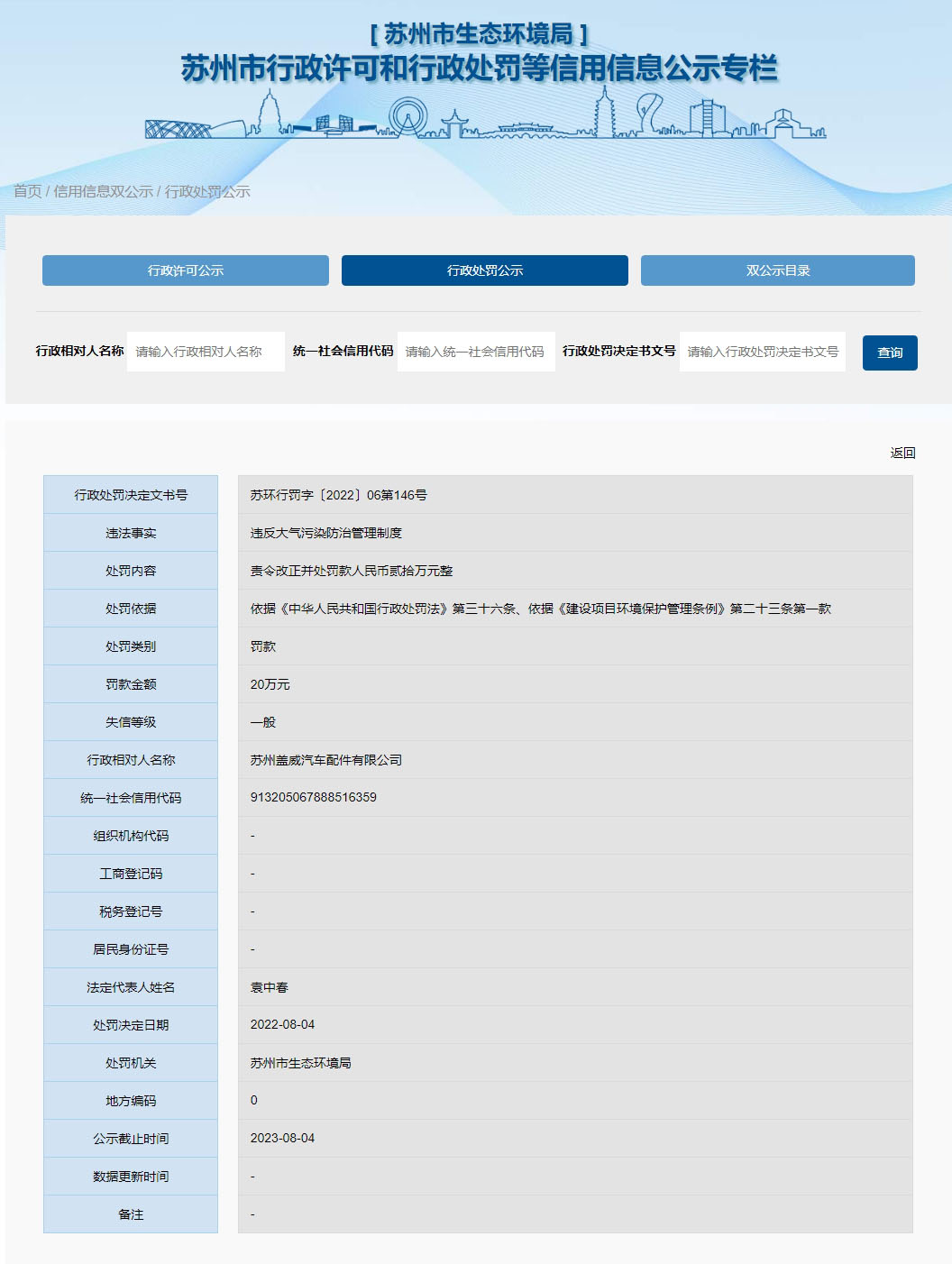Screen dimensions: 952x1264
Task: Click the 处罚类别 label cell
Action: 131,646
